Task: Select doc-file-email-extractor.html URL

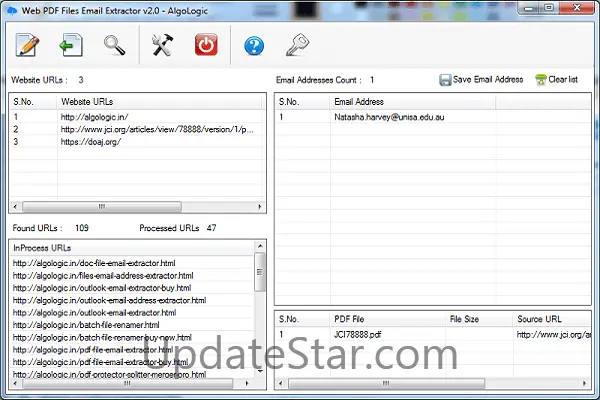Action: [94, 263]
